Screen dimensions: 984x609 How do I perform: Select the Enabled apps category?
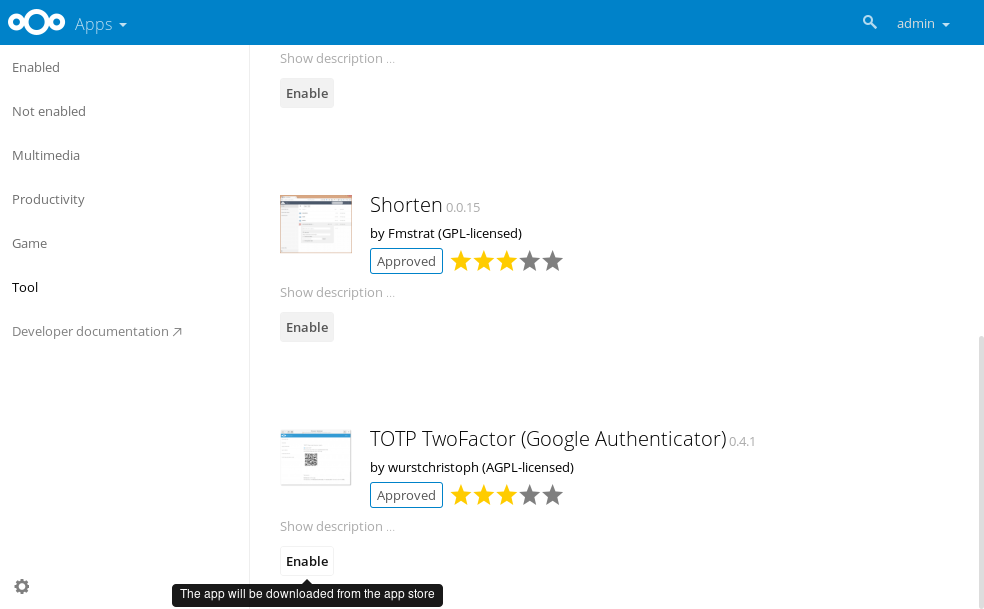tap(36, 68)
